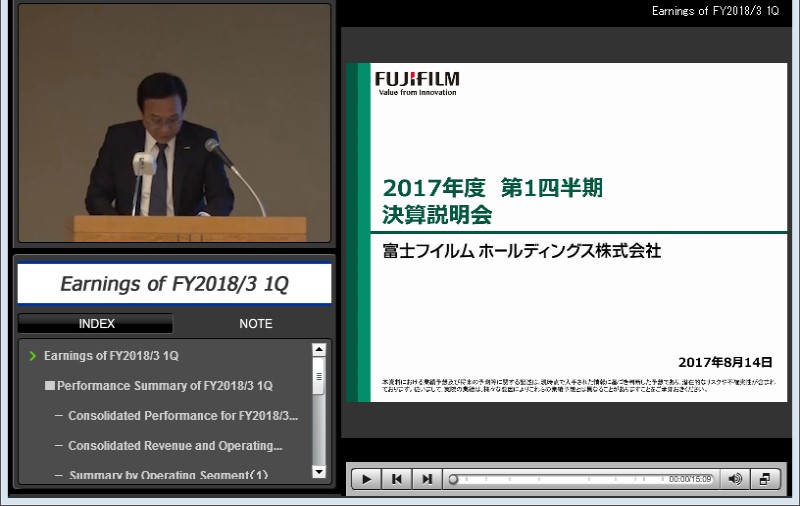Image resolution: width=800 pixels, height=506 pixels.
Task: Click the FUJIFILM logo on the slide
Action: 417,83
